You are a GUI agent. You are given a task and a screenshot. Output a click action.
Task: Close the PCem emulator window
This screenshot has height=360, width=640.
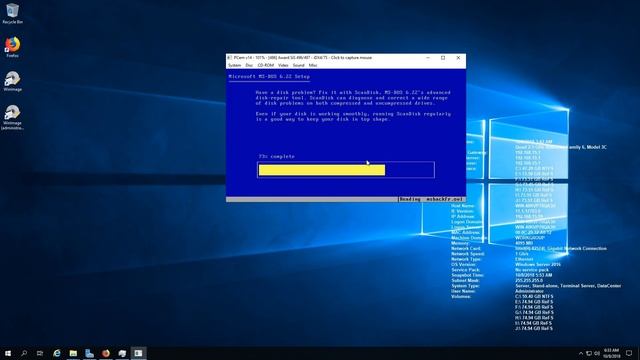(x=458, y=58)
